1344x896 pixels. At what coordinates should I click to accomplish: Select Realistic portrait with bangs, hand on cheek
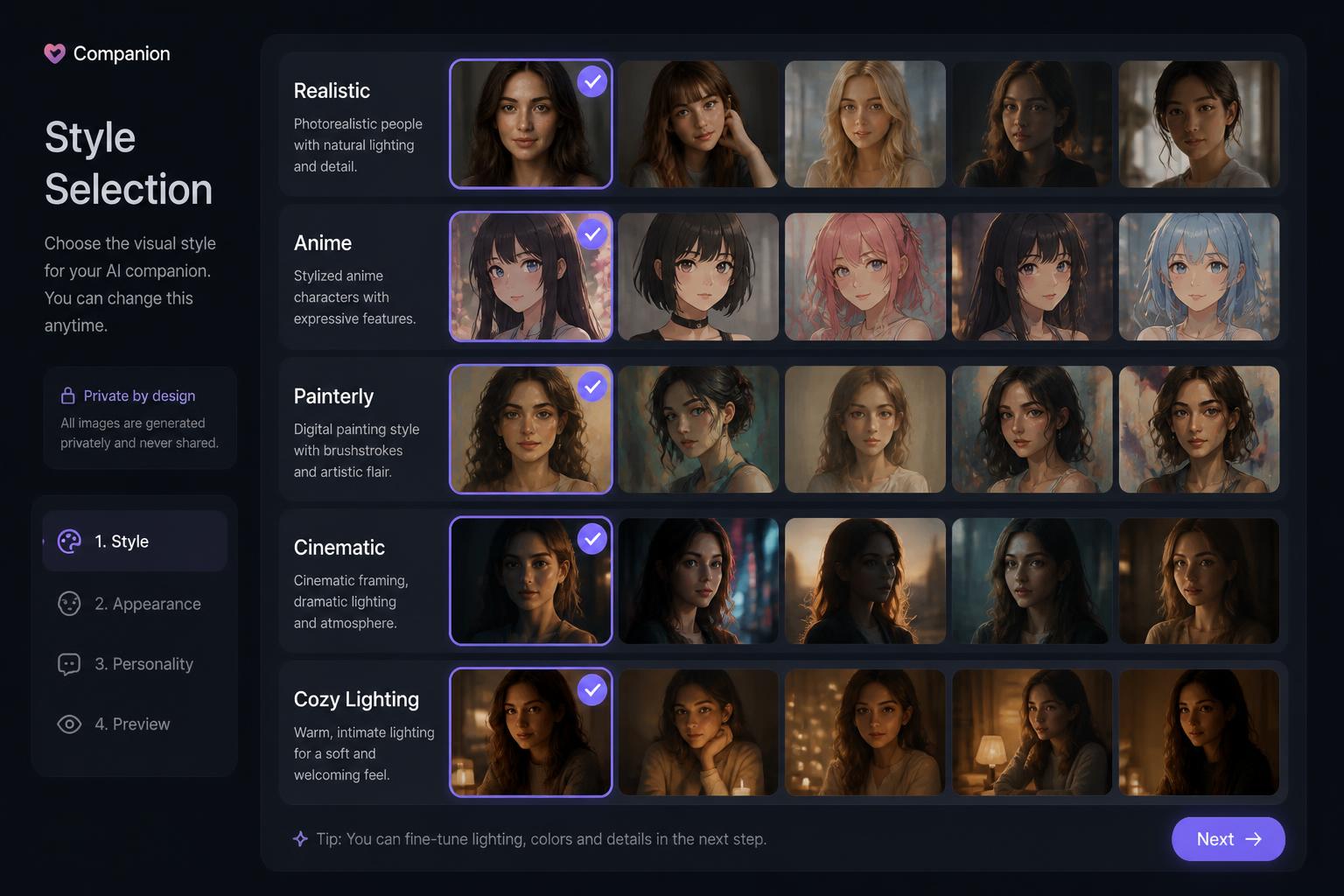click(698, 123)
